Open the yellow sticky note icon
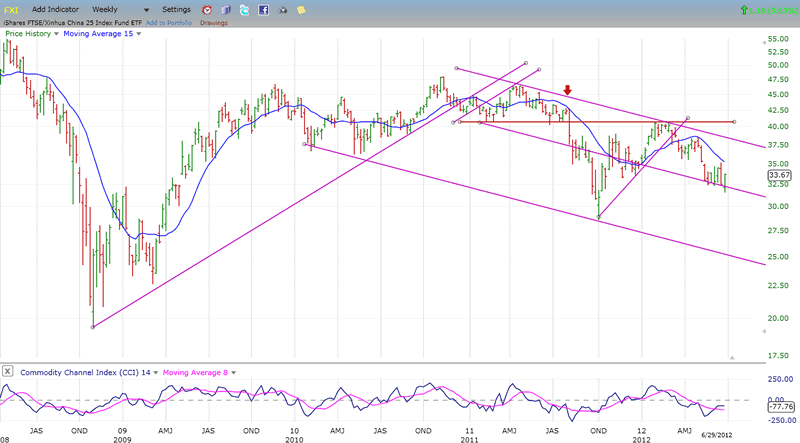Image resolution: width=800 pixels, height=443 pixels. pos(302,9)
